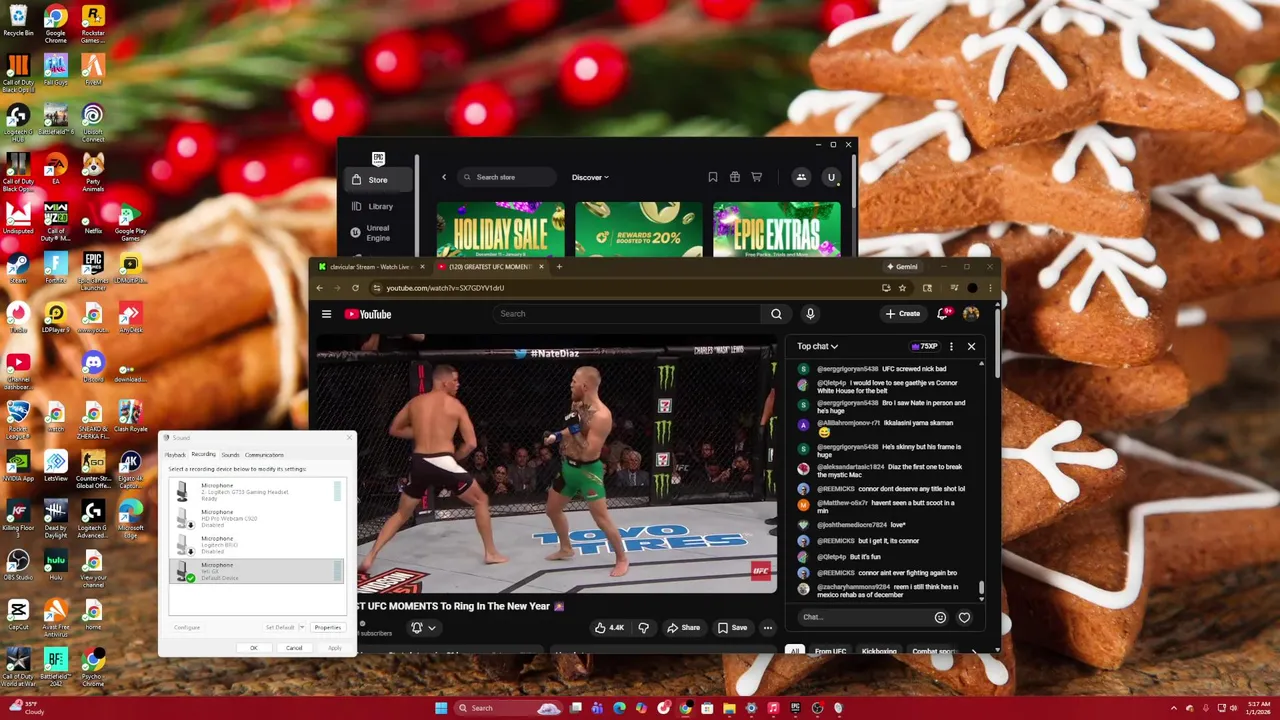Click the Epic Games Search store field
The height and width of the screenshot is (720, 1280).
(x=506, y=177)
